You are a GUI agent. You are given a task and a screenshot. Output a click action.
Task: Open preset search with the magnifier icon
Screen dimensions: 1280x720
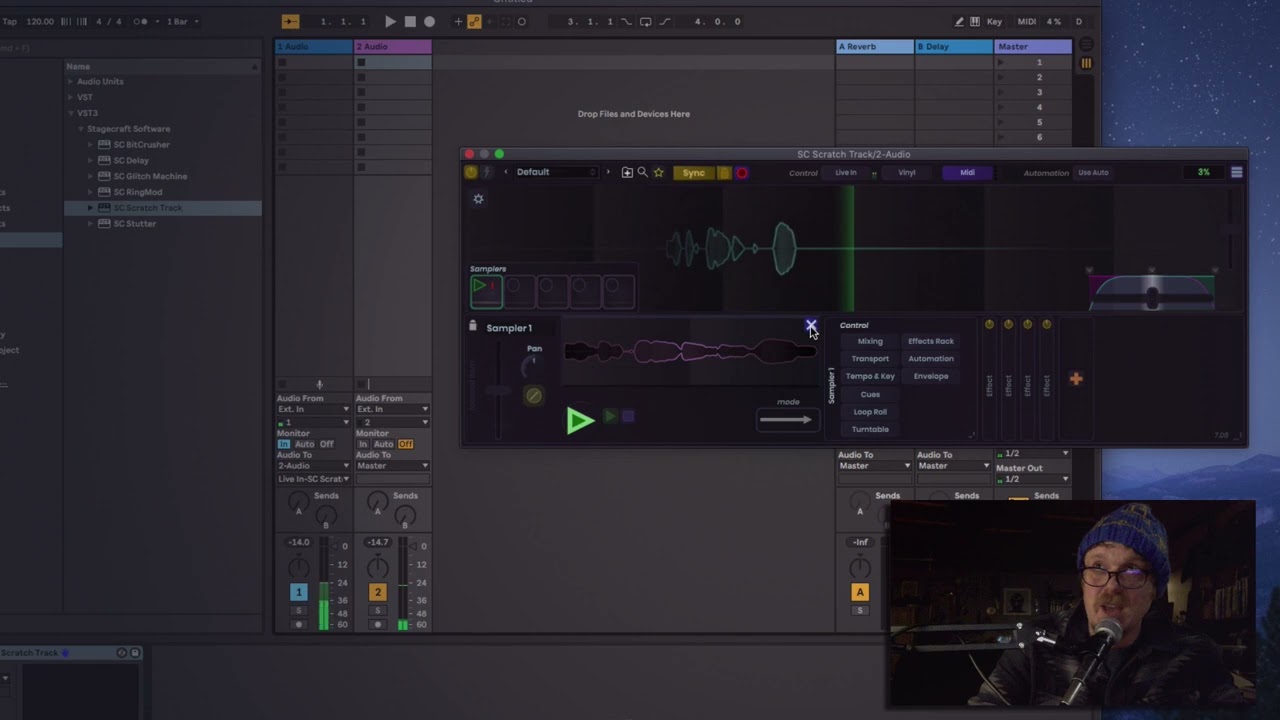[x=643, y=172]
